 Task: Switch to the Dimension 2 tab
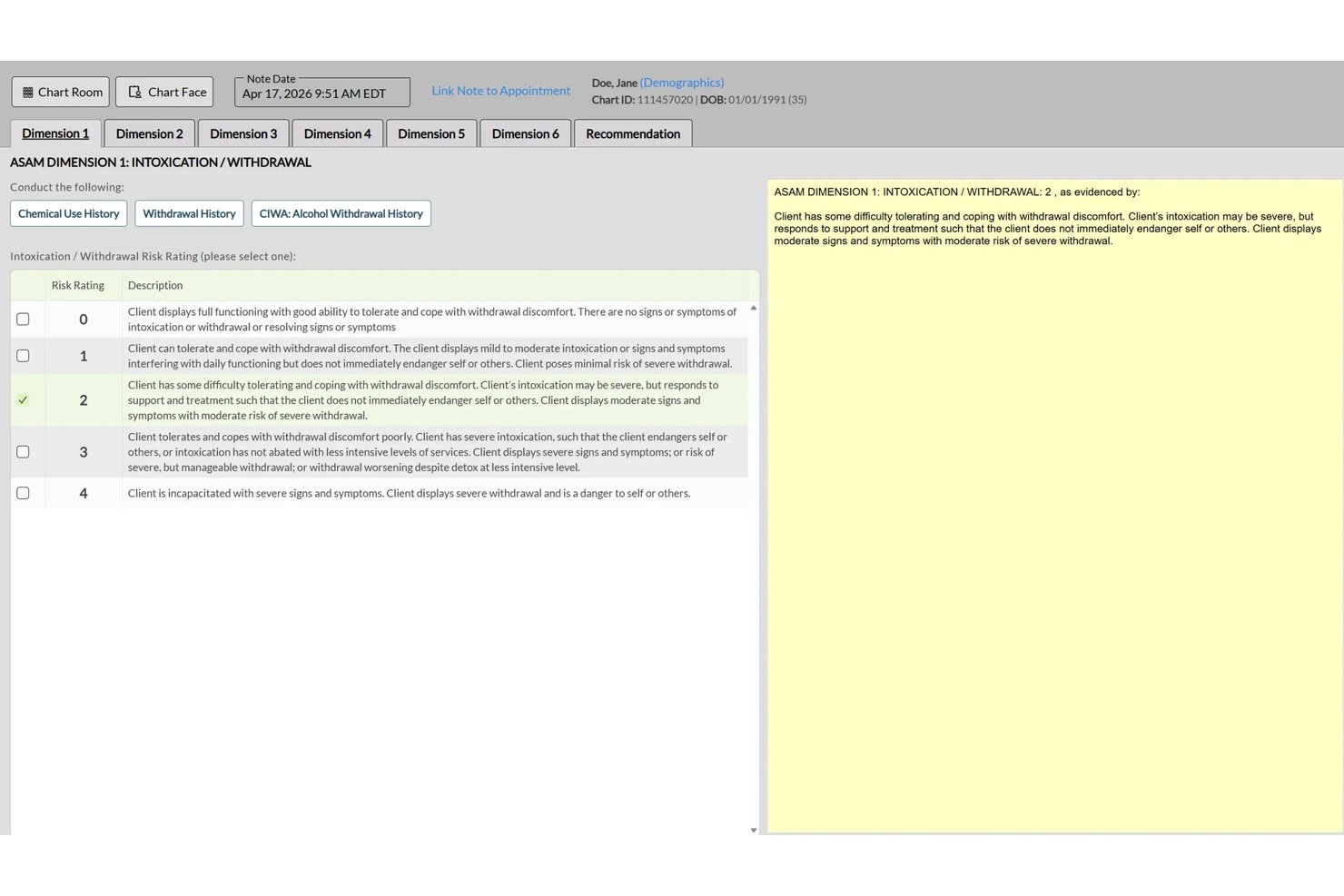(x=149, y=133)
